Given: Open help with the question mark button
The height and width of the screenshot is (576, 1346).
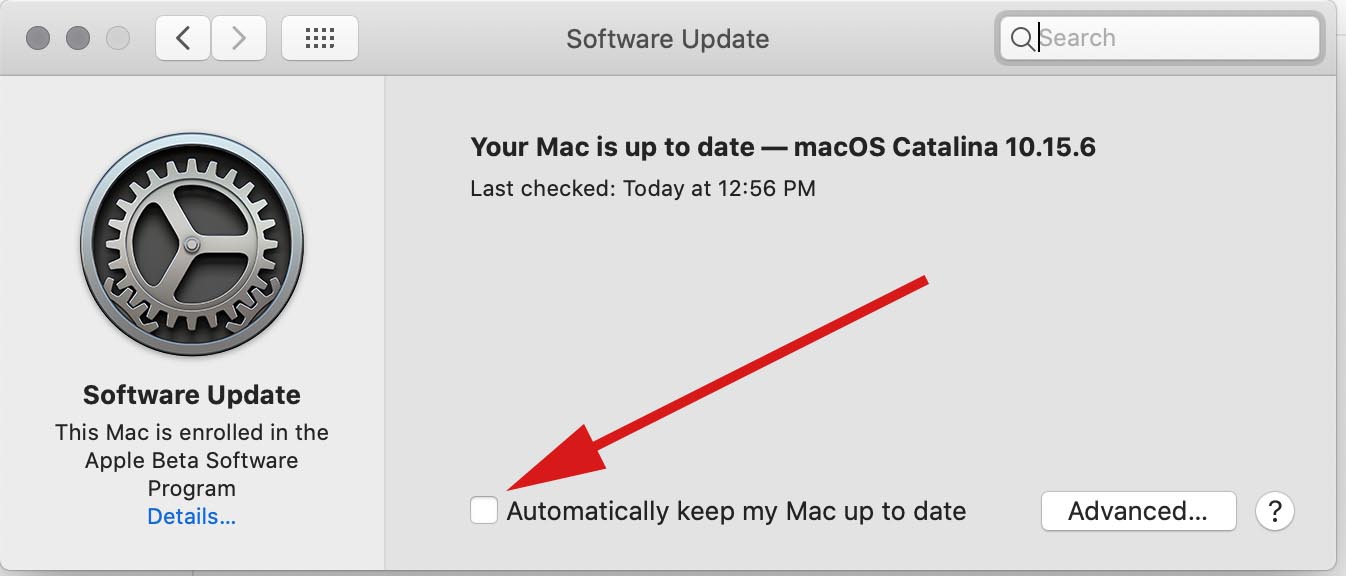Looking at the screenshot, I should [x=1275, y=511].
